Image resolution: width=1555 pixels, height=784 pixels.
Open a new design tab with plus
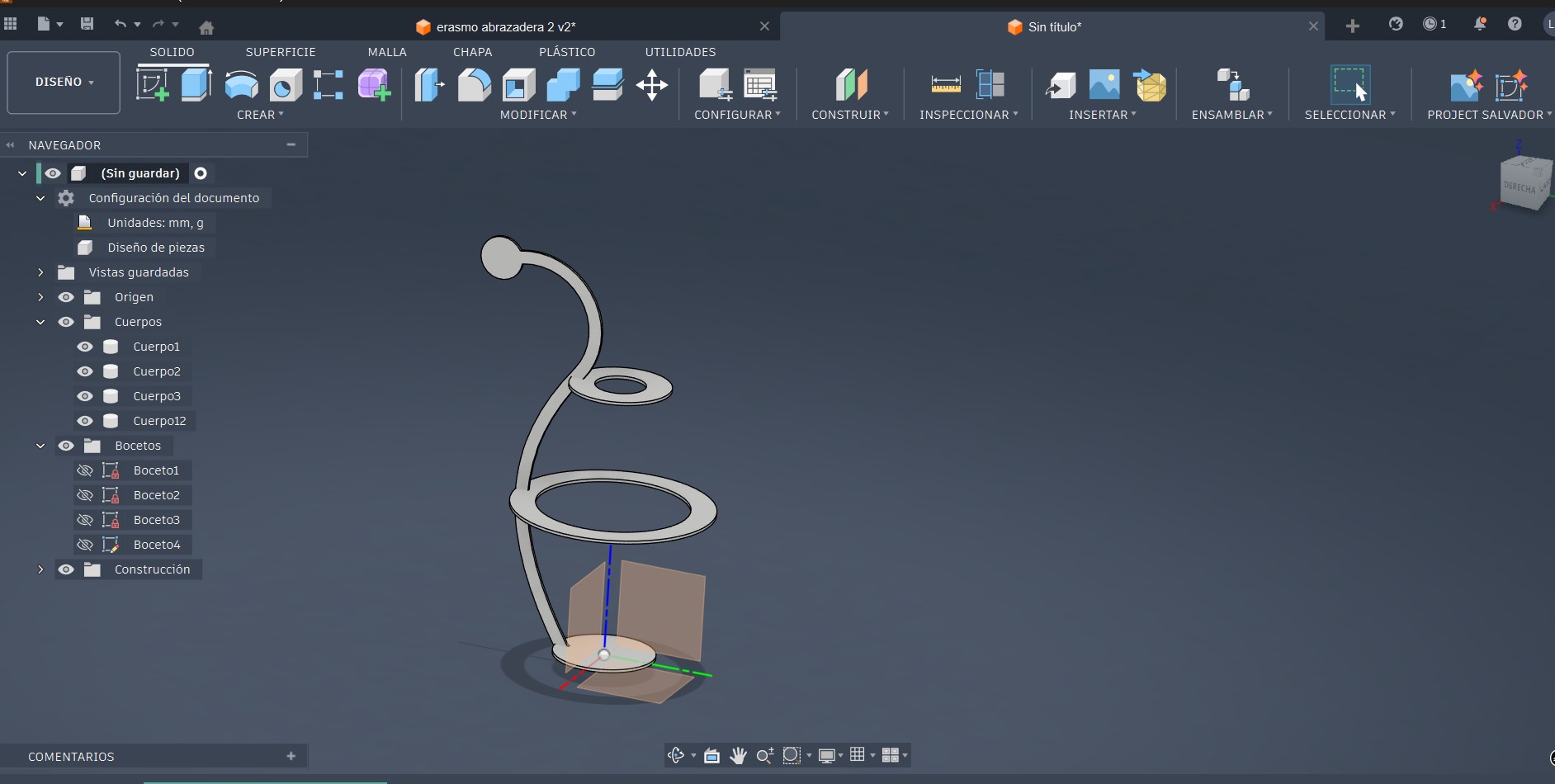(x=1353, y=26)
